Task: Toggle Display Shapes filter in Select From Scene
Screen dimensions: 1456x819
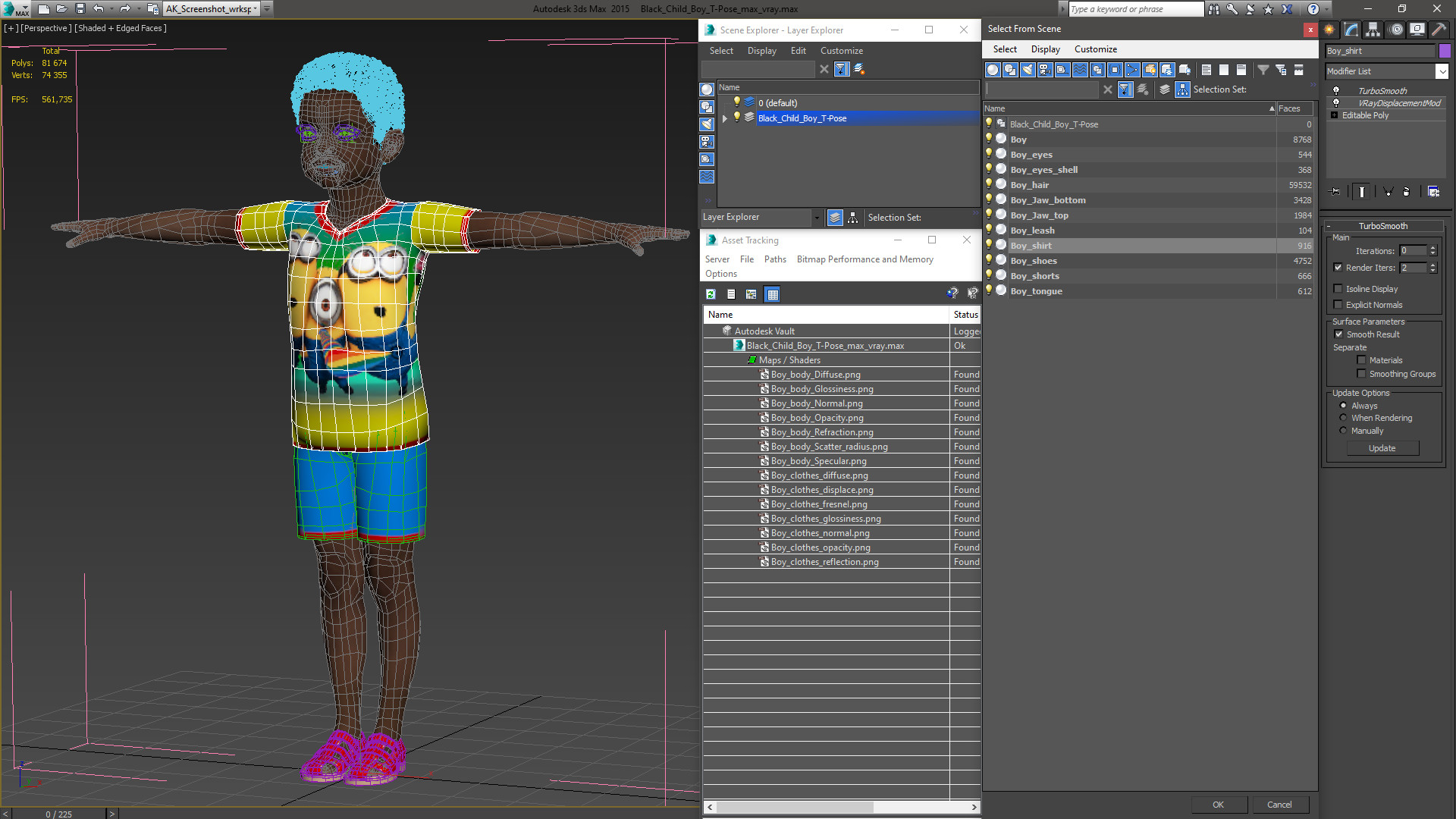Action: 1010,70
